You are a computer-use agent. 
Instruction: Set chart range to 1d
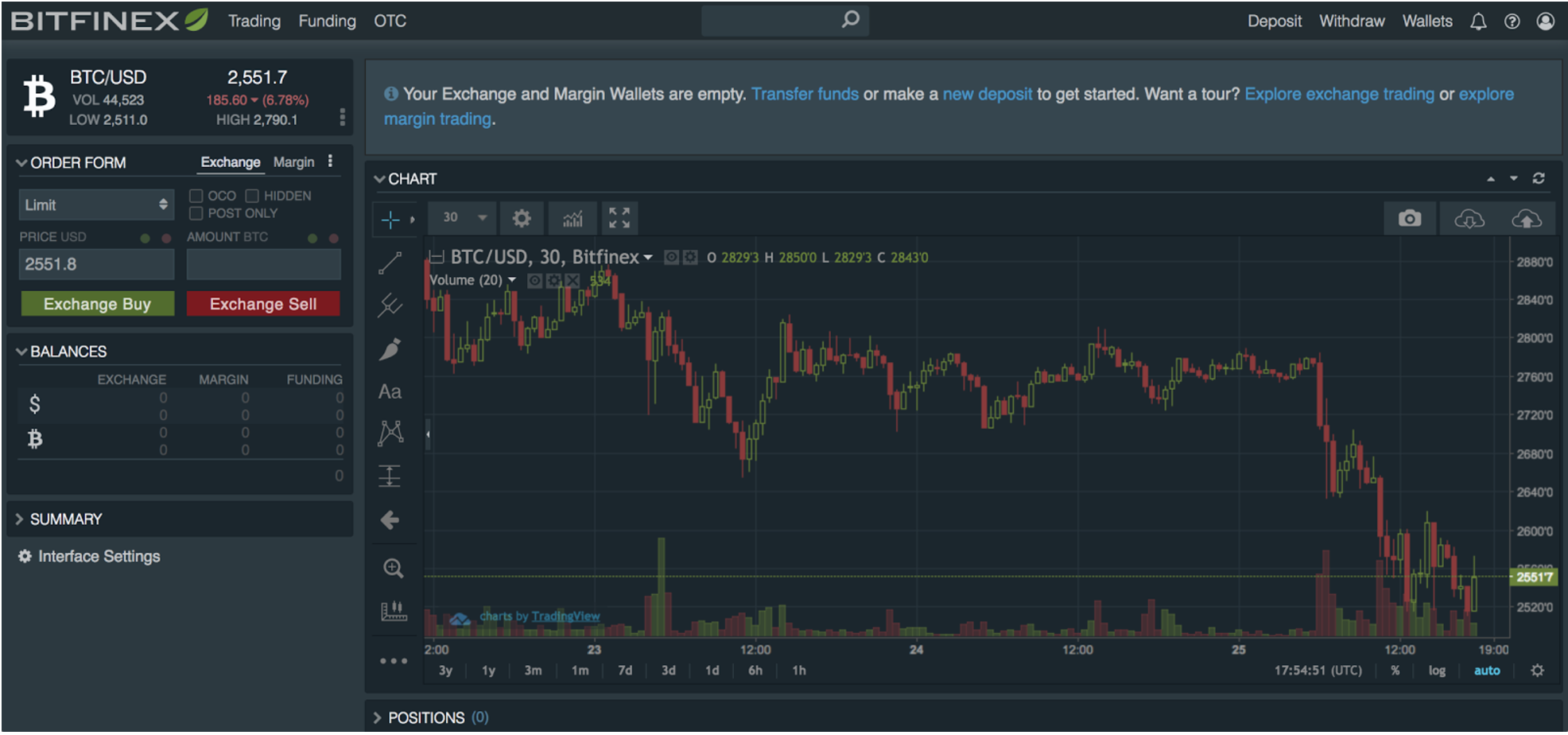point(712,671)
